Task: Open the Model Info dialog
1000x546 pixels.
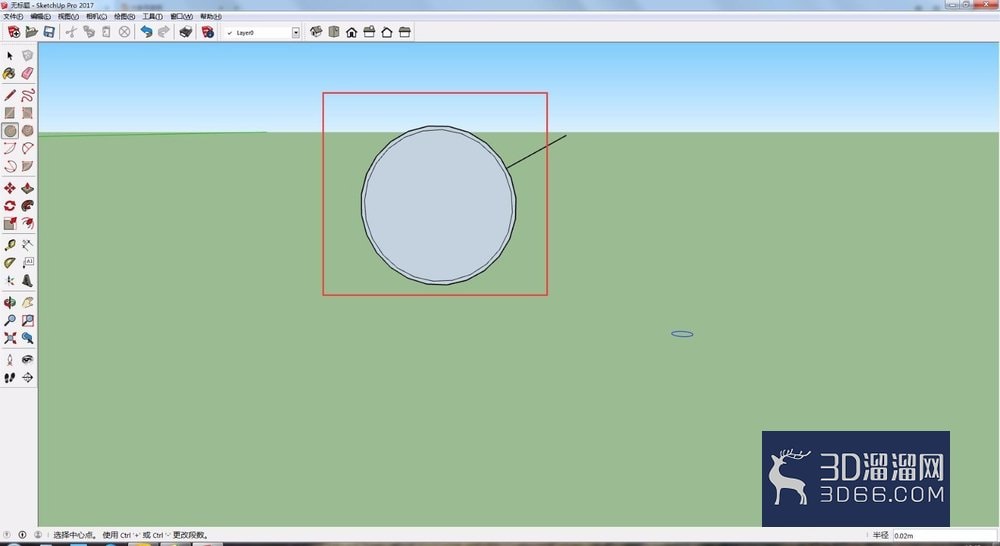Action: 208,32
